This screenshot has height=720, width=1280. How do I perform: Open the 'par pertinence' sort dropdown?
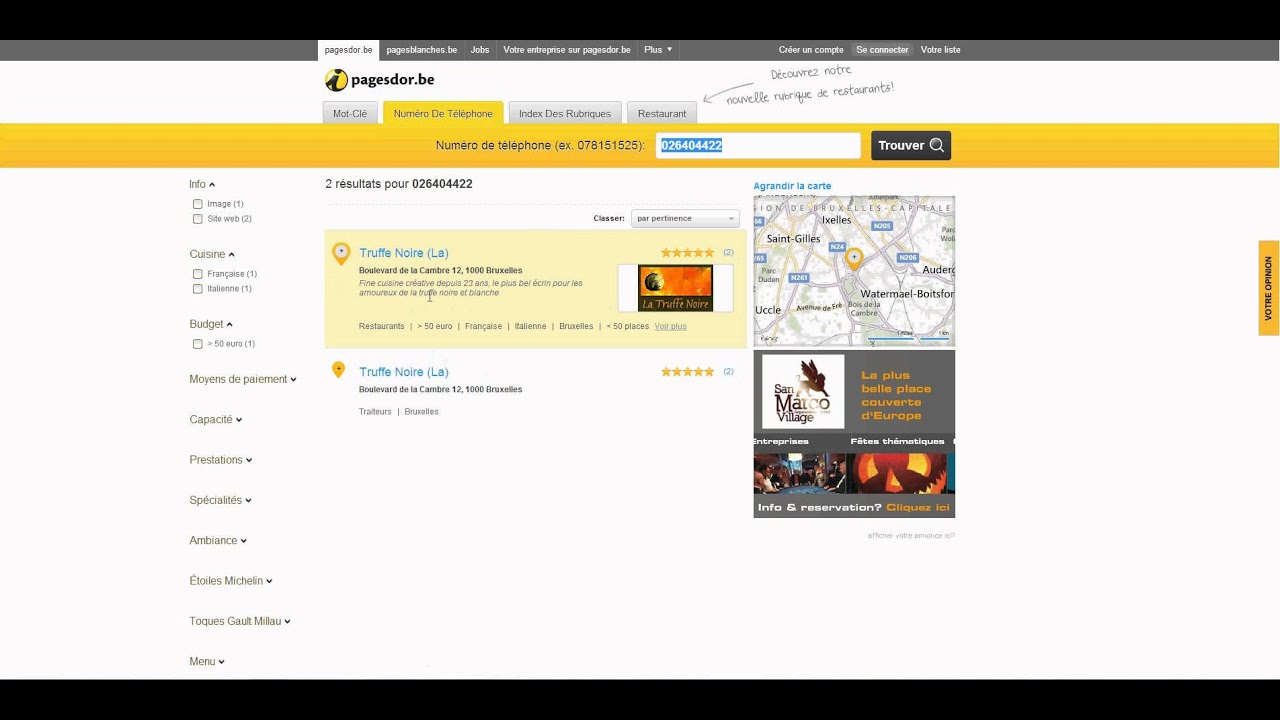[x=685, y=218]
